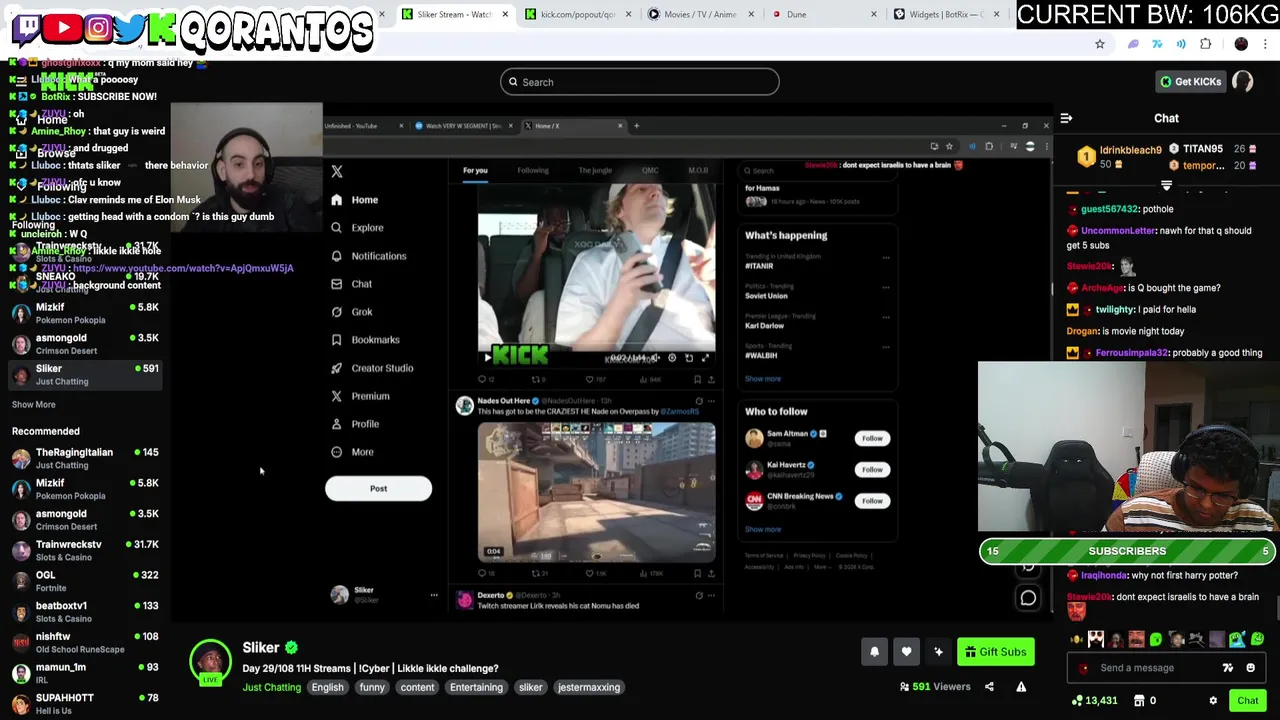This screenshot has width=1280, height=720.
Task: Close the Dune browser tab
Action: tap(874, 14)
